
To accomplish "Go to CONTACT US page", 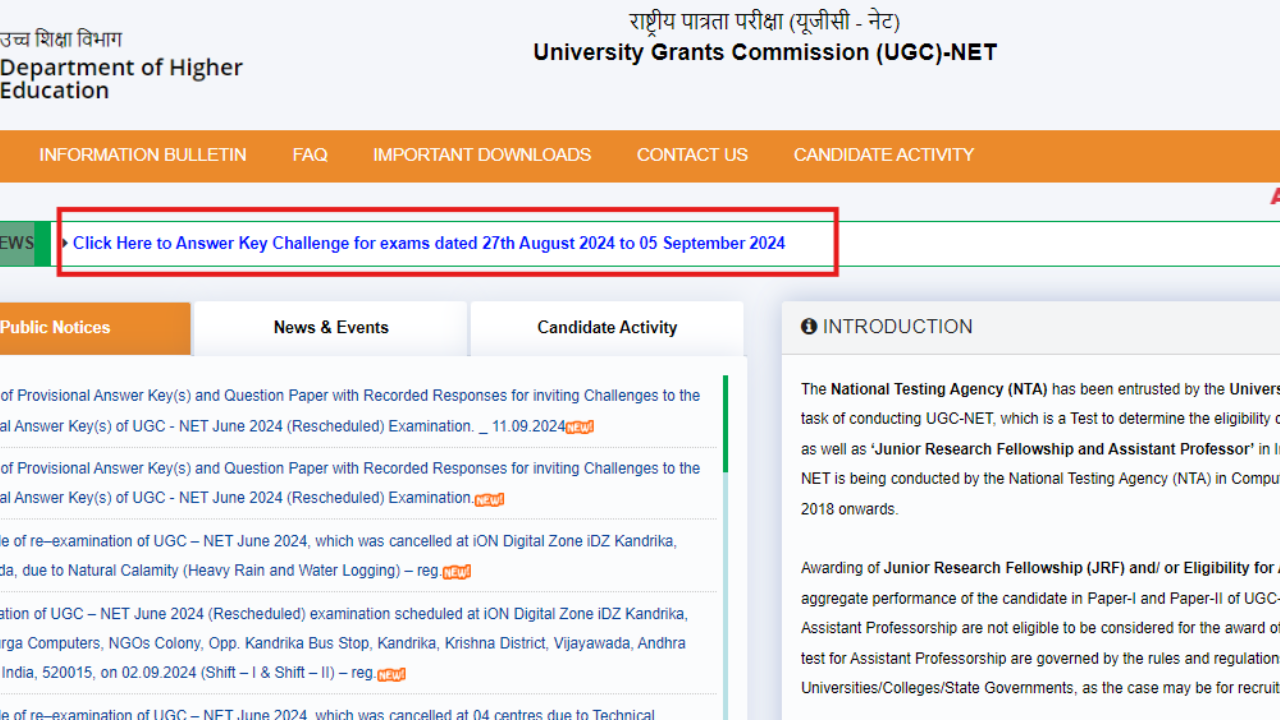I will [x=692, y=155].
